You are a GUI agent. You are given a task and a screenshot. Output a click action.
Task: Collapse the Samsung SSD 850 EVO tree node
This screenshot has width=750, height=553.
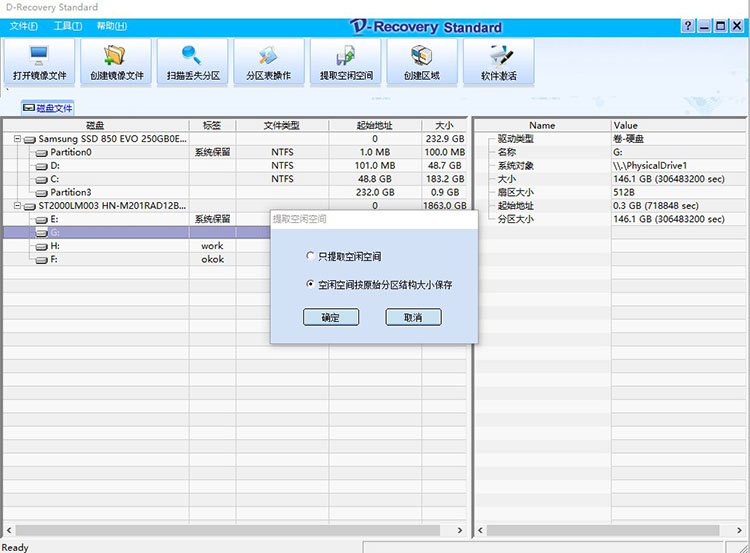click(17, 139)
